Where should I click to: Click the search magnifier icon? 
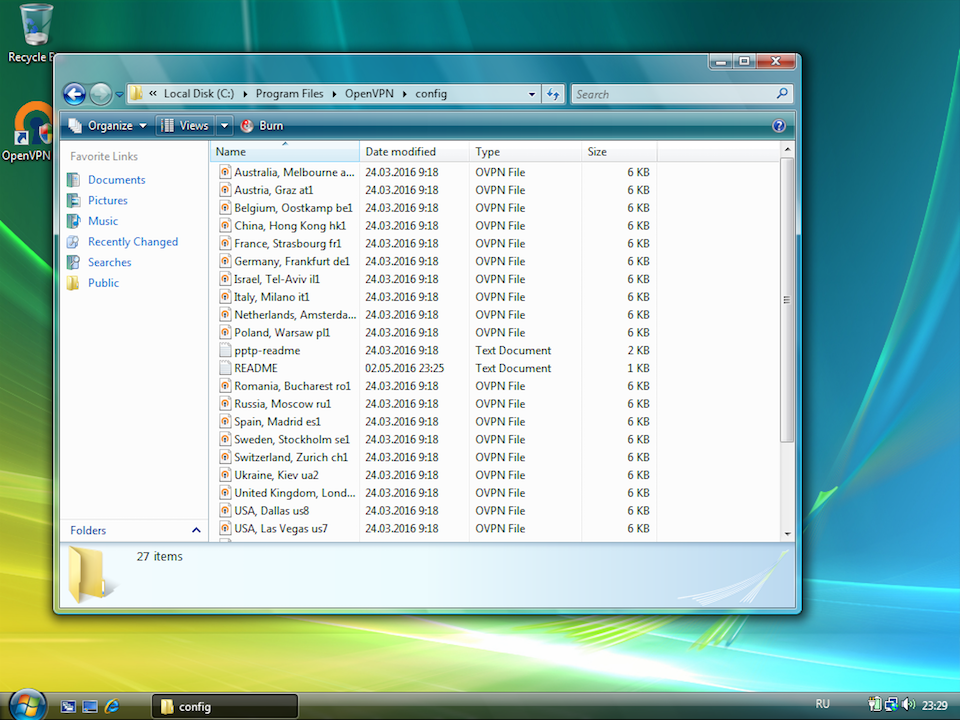pos(782,94)
